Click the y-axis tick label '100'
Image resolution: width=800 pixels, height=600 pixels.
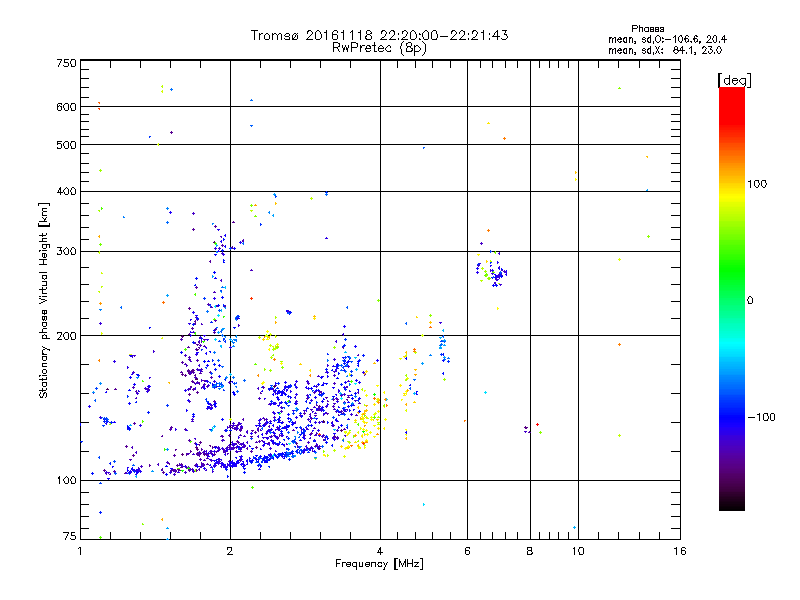[66, 481]
